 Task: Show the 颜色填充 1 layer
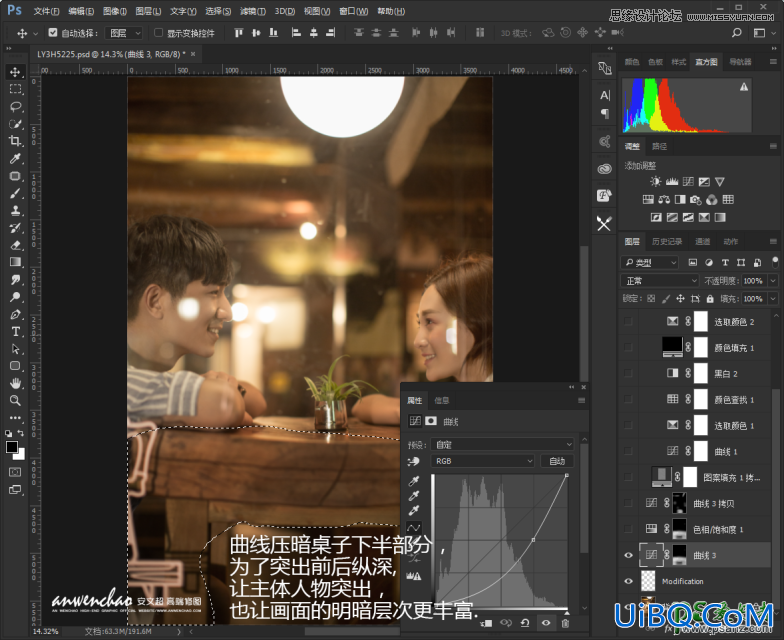coord(628,348)
